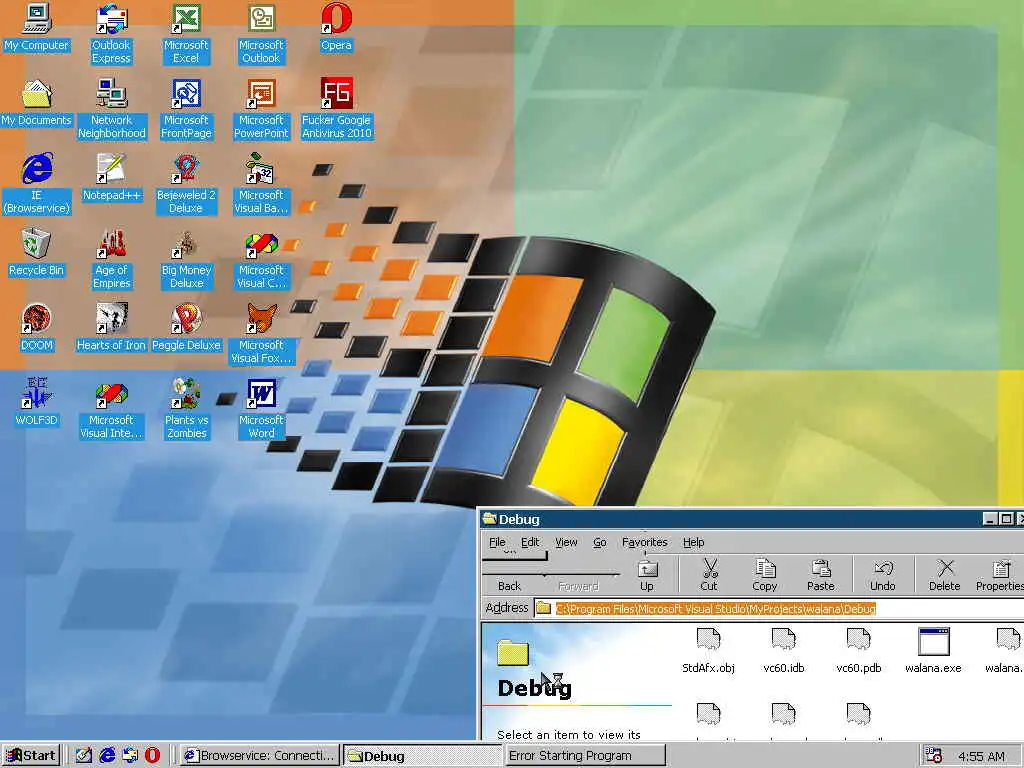Switch to Error Starting Program taskbar button
Viewport: 1024px width, 768px height.
tap(585, 756)
